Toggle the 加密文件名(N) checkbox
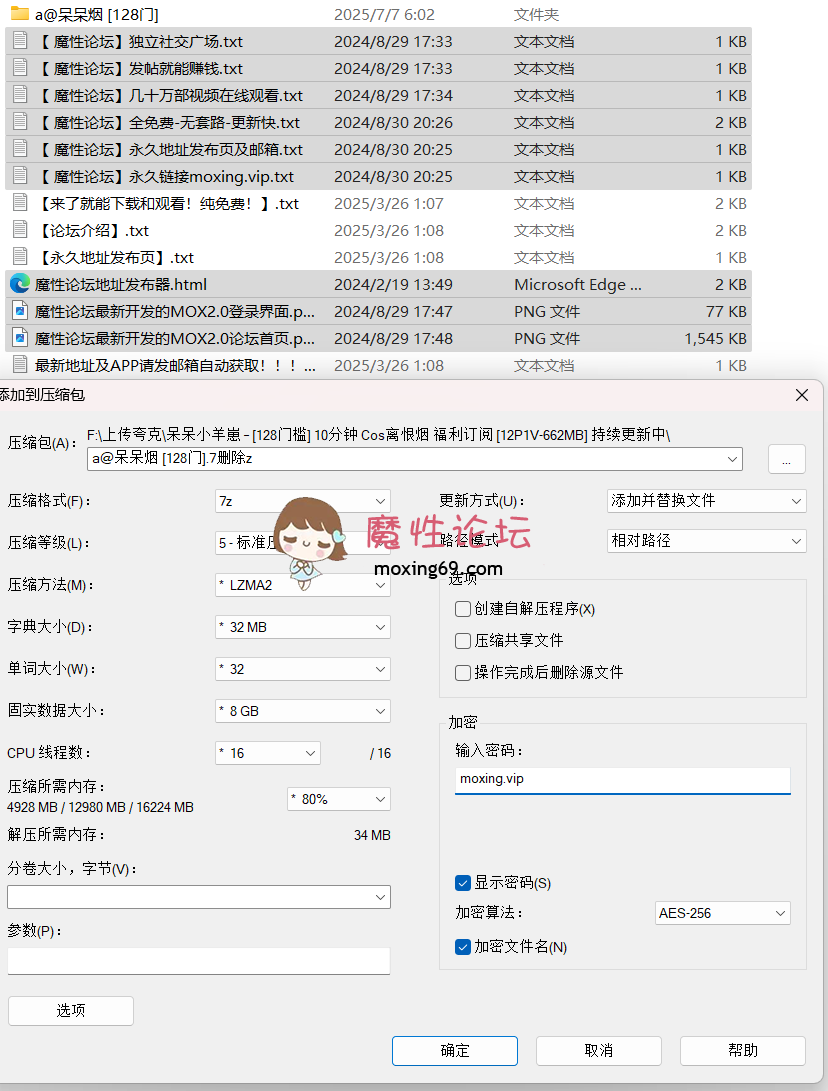Screen dimensions: 828x1091 463,947
